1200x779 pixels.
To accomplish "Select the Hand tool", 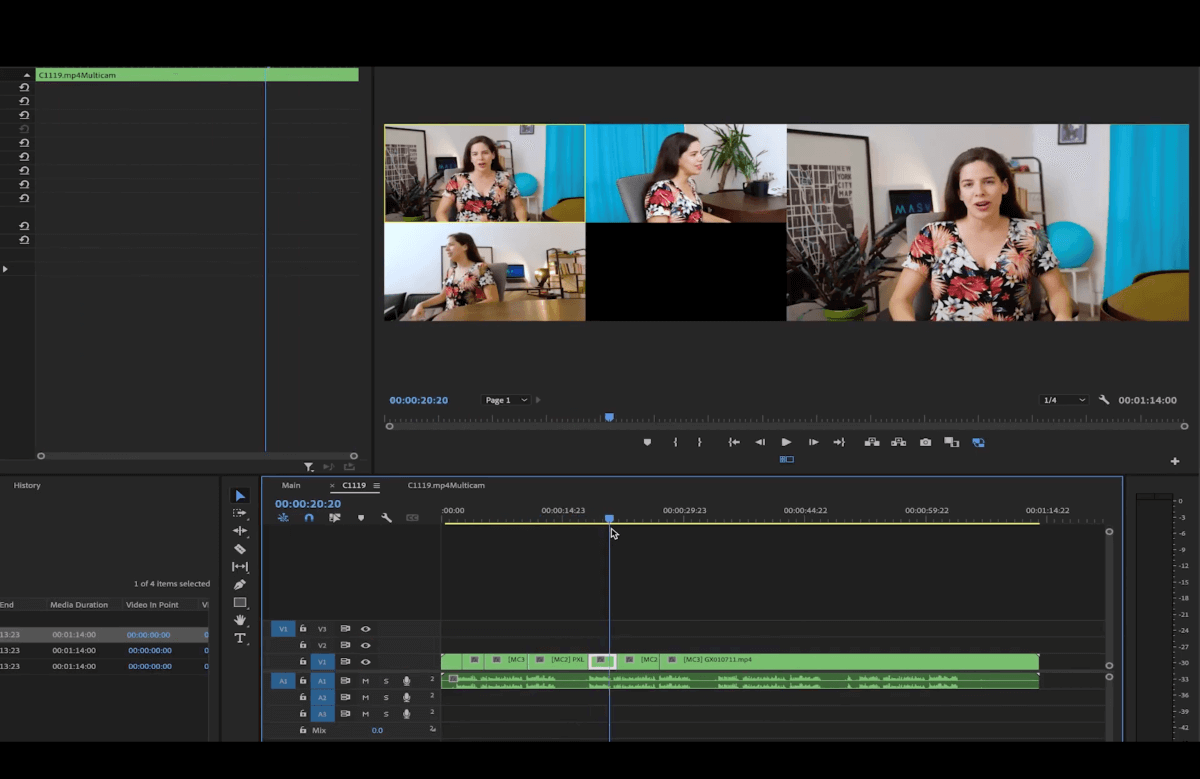I will (240, 620).
